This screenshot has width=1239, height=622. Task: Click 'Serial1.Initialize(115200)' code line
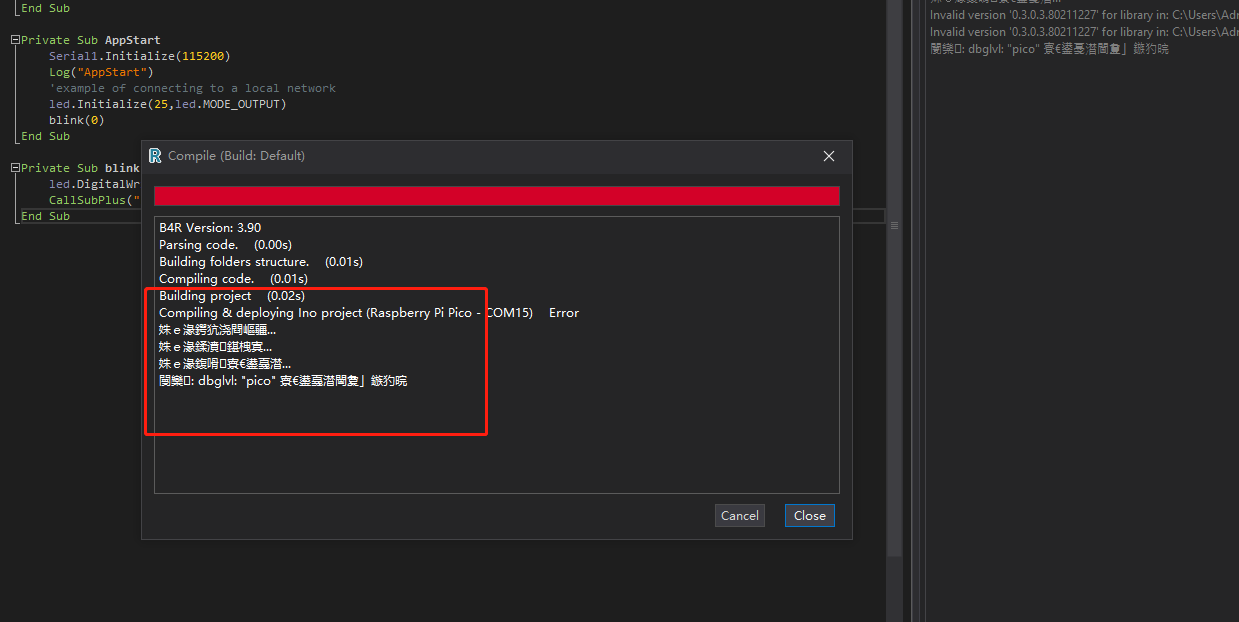pos(140,56)
